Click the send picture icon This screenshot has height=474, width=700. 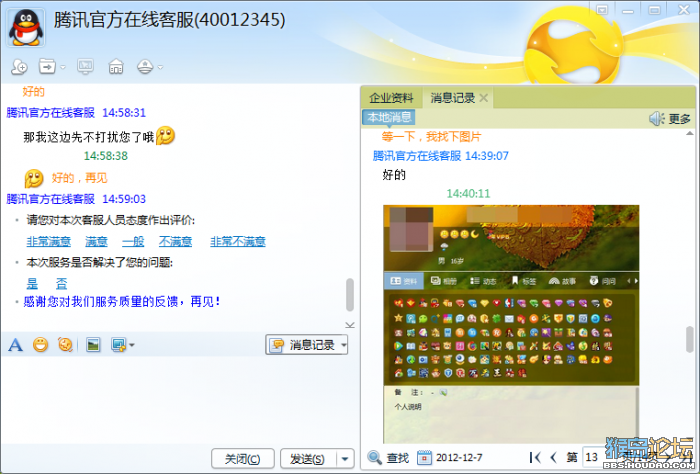(x=93, y=345)
